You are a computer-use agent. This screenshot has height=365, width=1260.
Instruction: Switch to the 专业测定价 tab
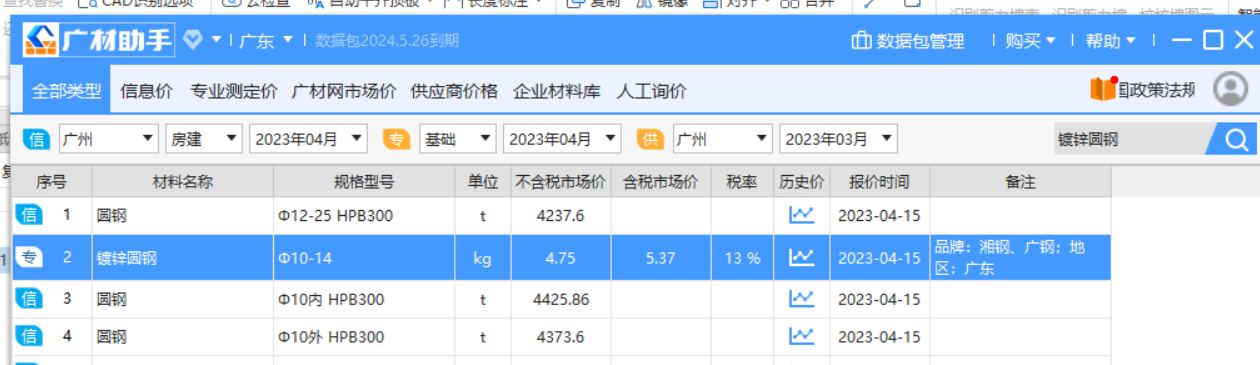[x=234, y=91]
